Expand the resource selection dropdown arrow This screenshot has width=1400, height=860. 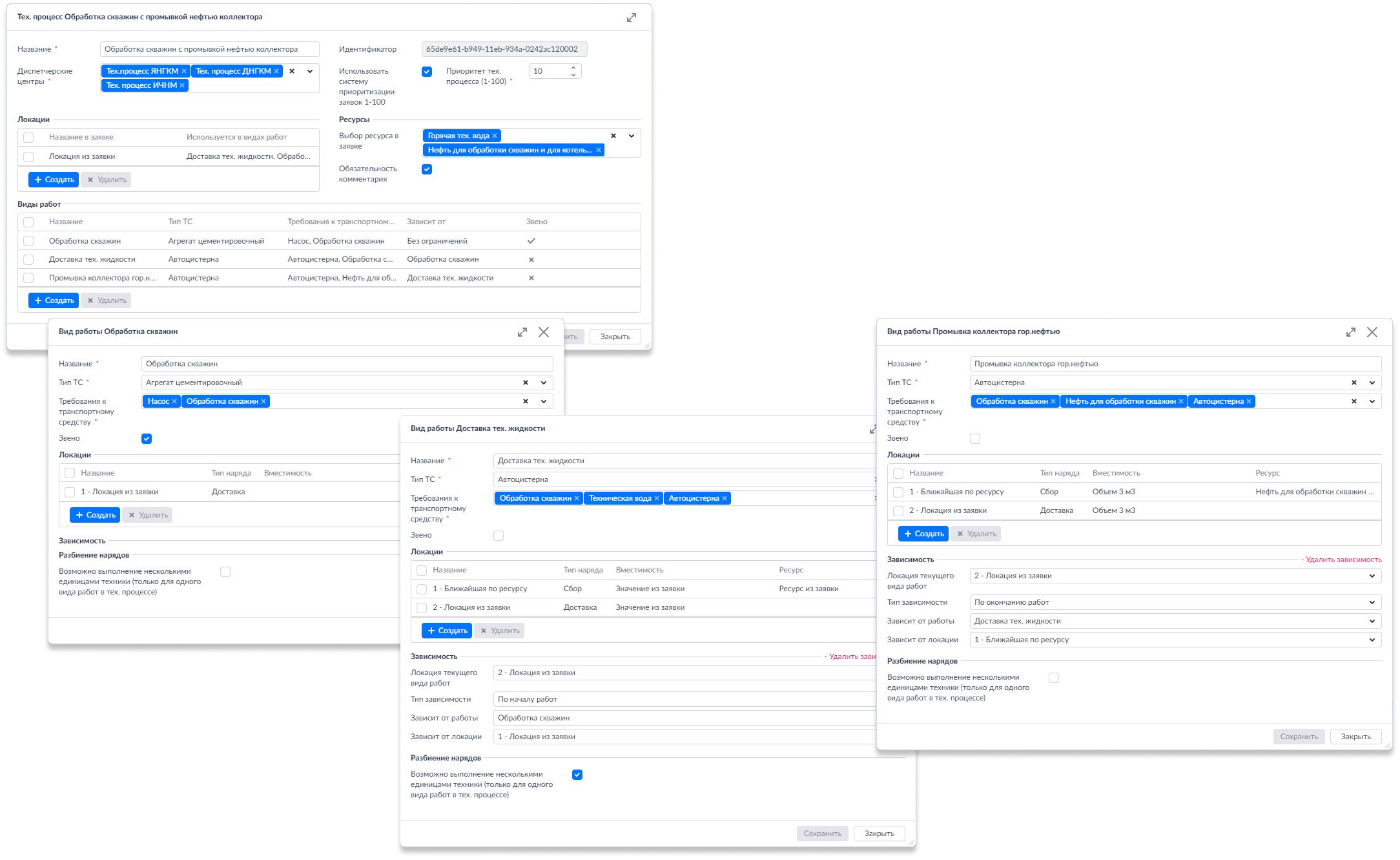(631, 136)
